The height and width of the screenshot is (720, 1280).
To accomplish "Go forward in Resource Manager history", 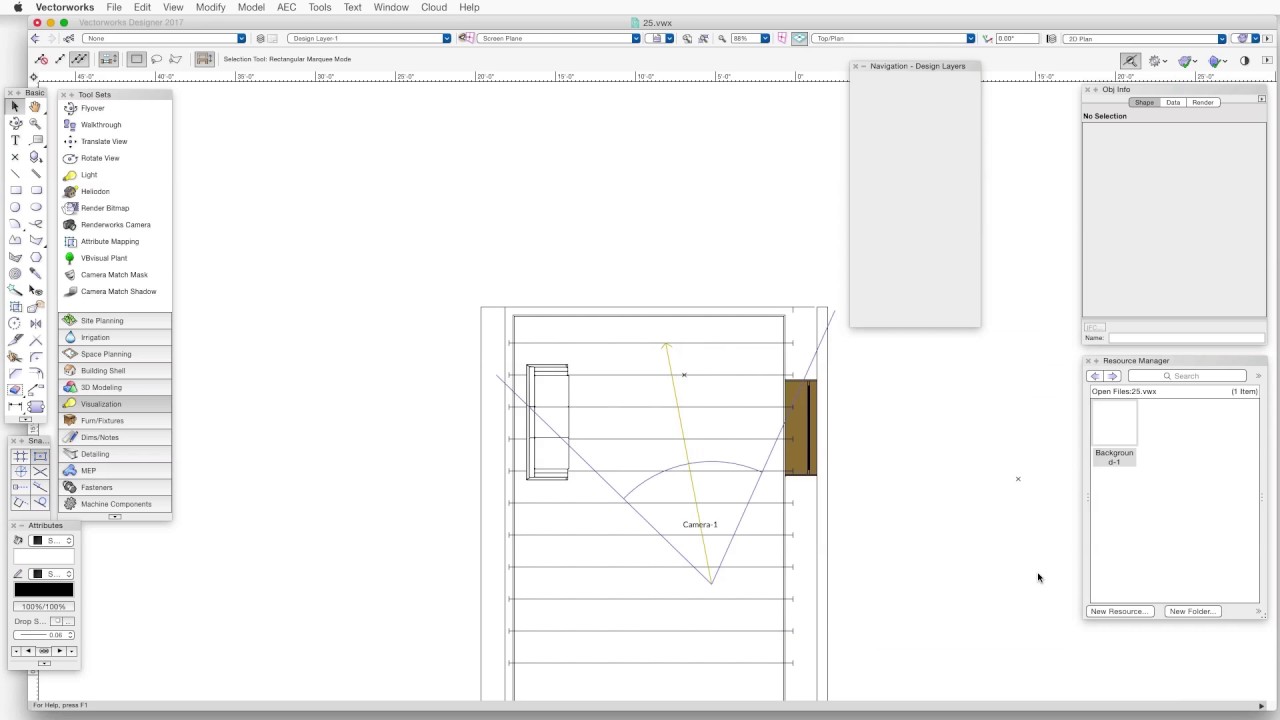I will (x=1112, y=376).
